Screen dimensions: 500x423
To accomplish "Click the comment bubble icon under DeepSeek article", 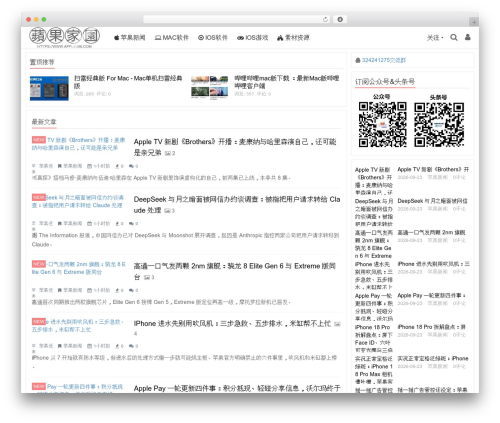I will (x=131, y=223).
